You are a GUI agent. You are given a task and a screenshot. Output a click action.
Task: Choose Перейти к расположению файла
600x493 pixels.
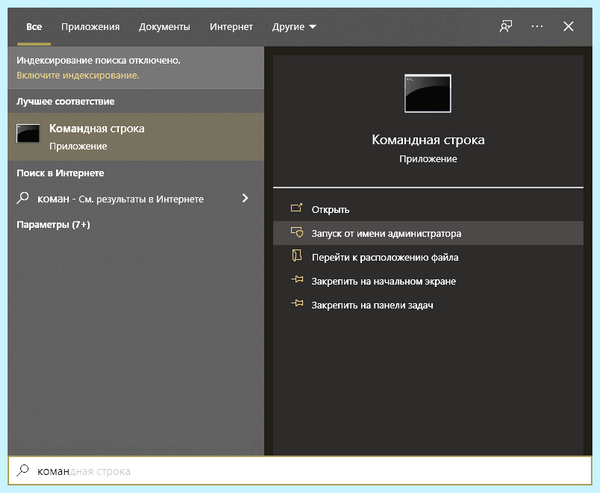tap(428, 257)
